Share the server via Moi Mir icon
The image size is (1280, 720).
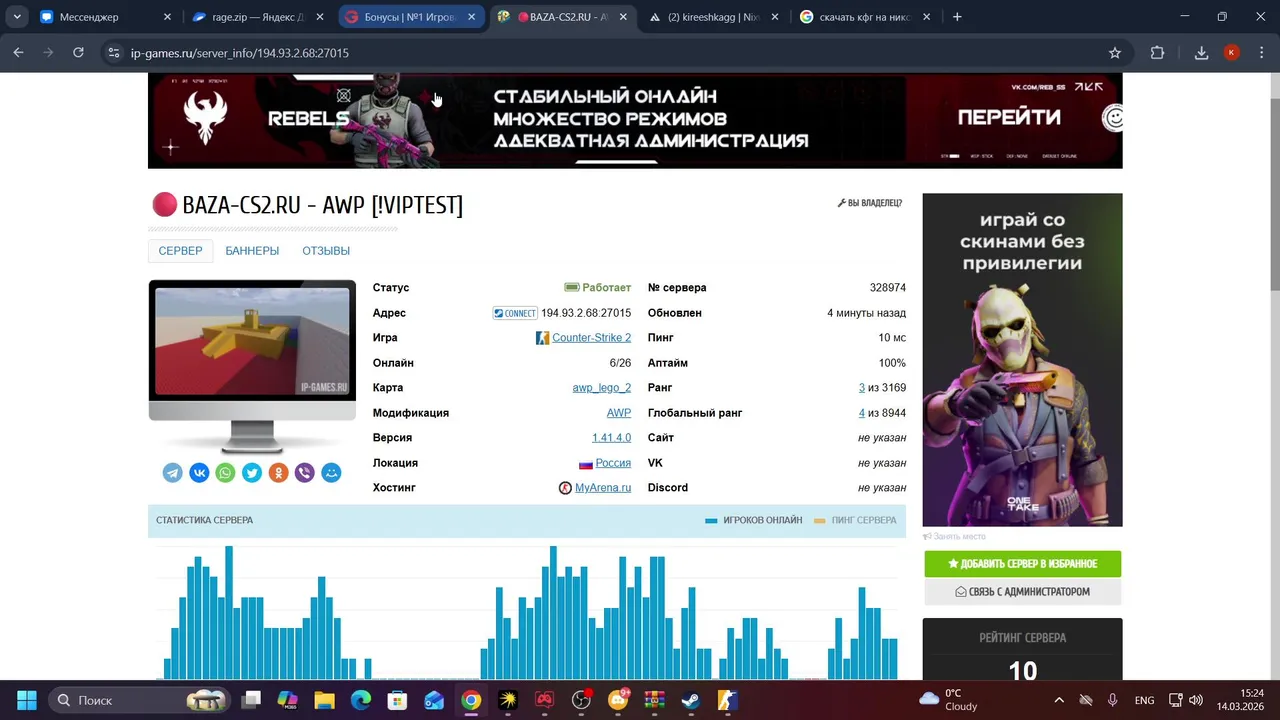click(x=331, y=473)
